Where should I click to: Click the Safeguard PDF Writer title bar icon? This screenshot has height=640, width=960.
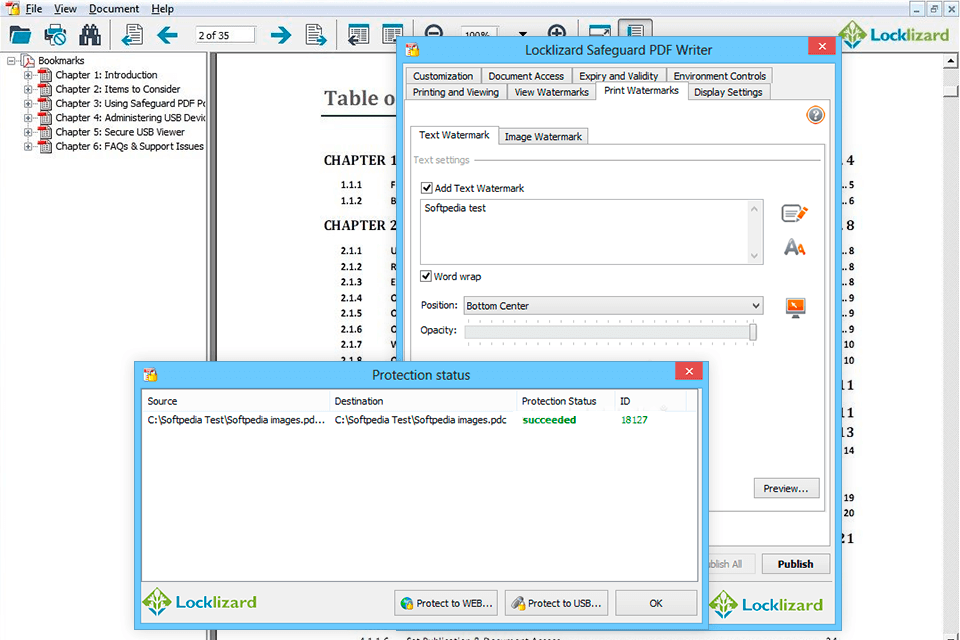tap(413, 50)
